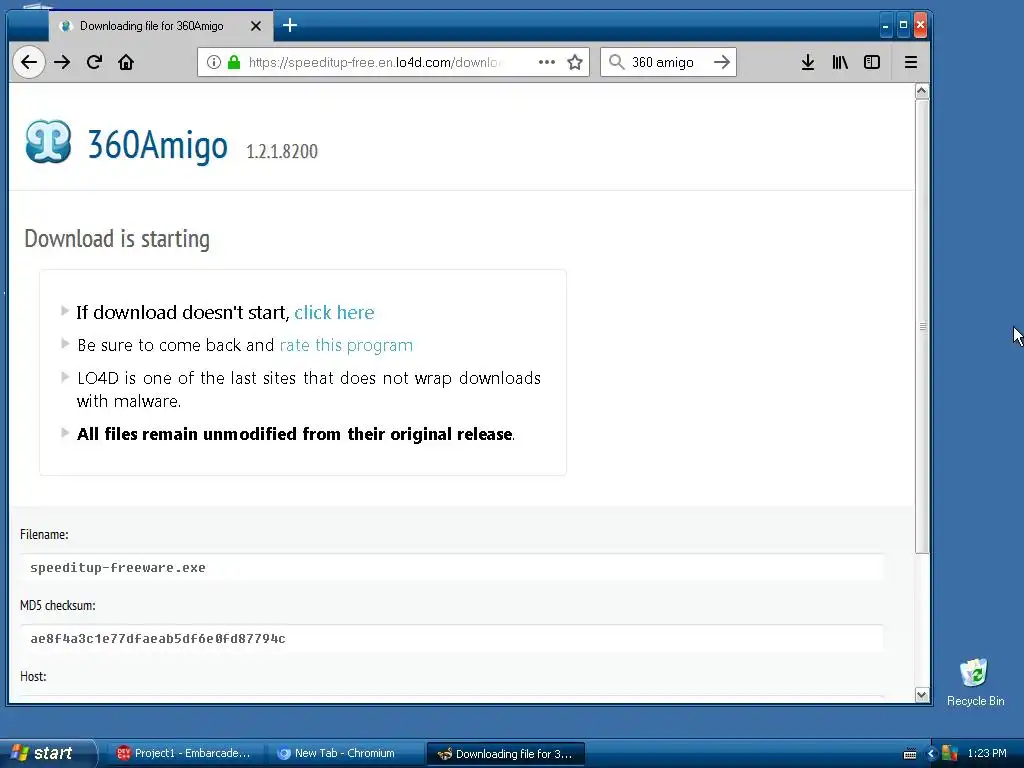Image resolution: width=1024 pixels, height=768 pixels.
Task: Open the 360Amigo title link
Action: tap(157, 144)
